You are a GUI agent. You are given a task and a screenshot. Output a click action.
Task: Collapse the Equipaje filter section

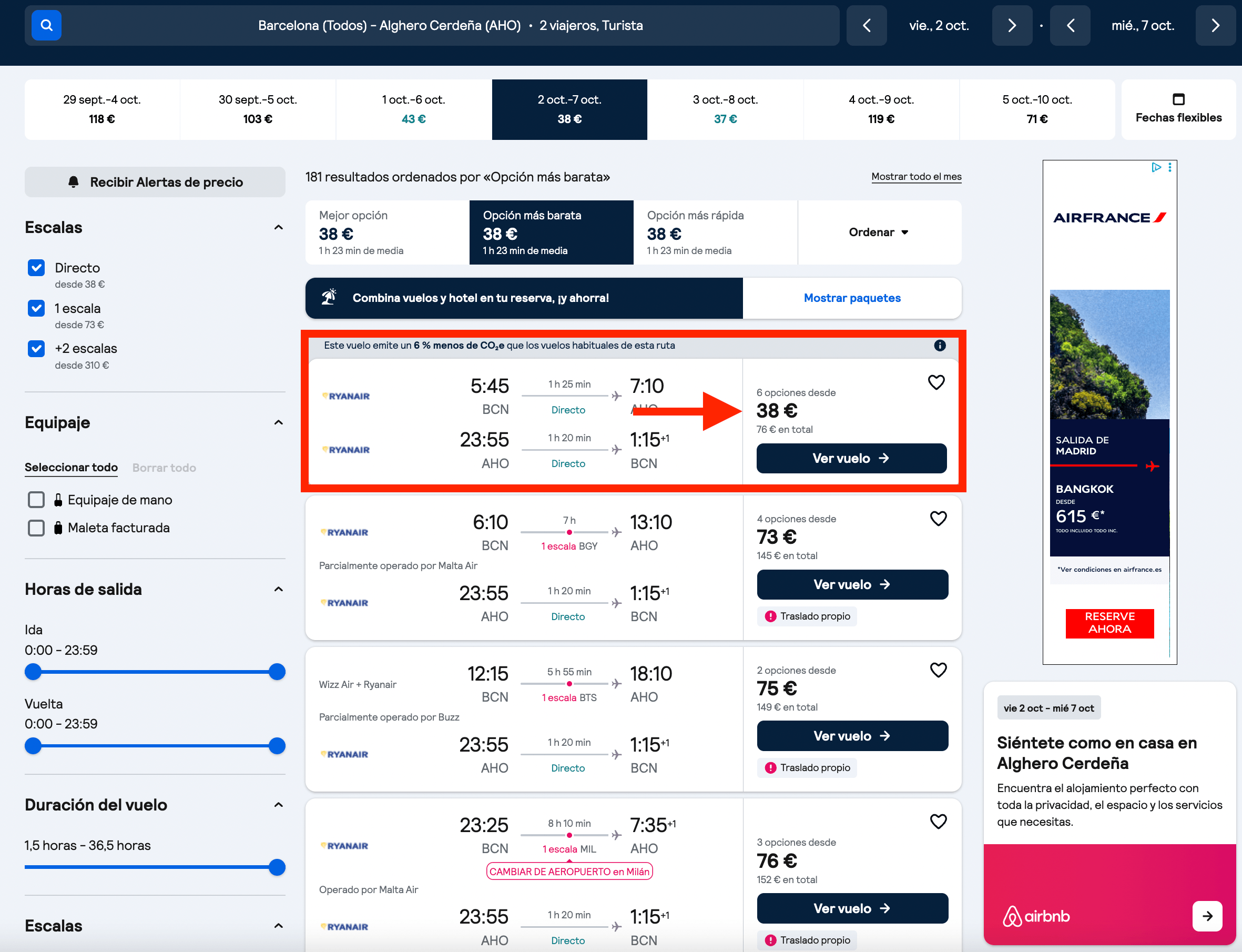(278, 422)
